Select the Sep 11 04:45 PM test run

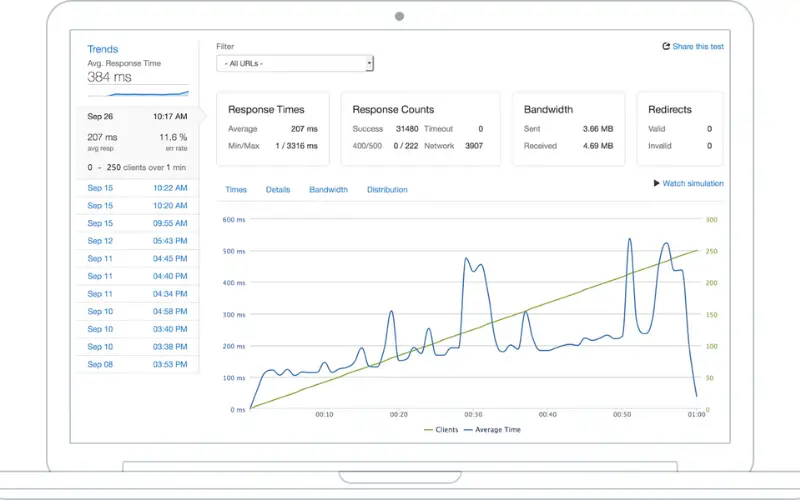(x=137, y=259)
